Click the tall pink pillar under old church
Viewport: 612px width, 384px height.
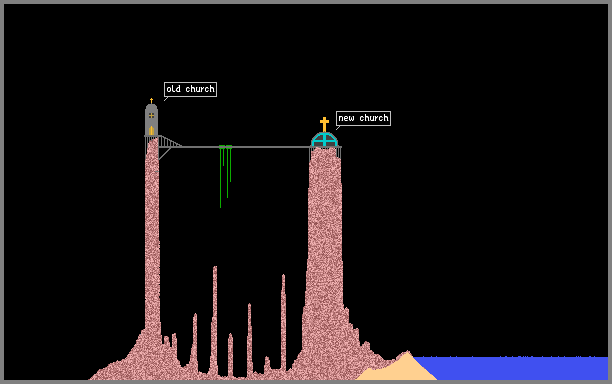(x=152, y=234)
